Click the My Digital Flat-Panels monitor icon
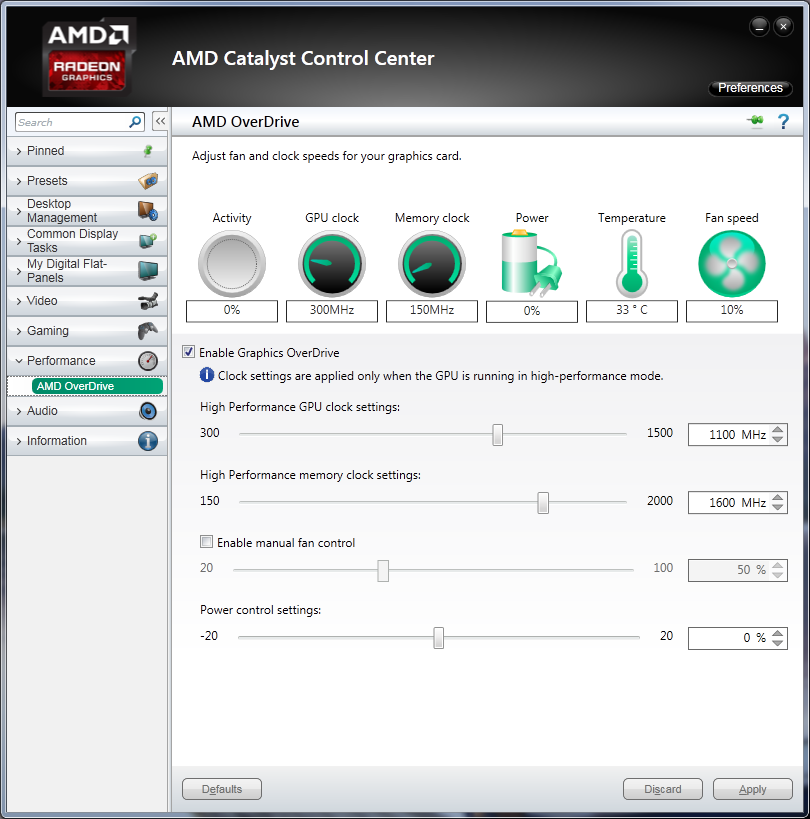This screenshot has width=810, height=819. tap(148, 271)
